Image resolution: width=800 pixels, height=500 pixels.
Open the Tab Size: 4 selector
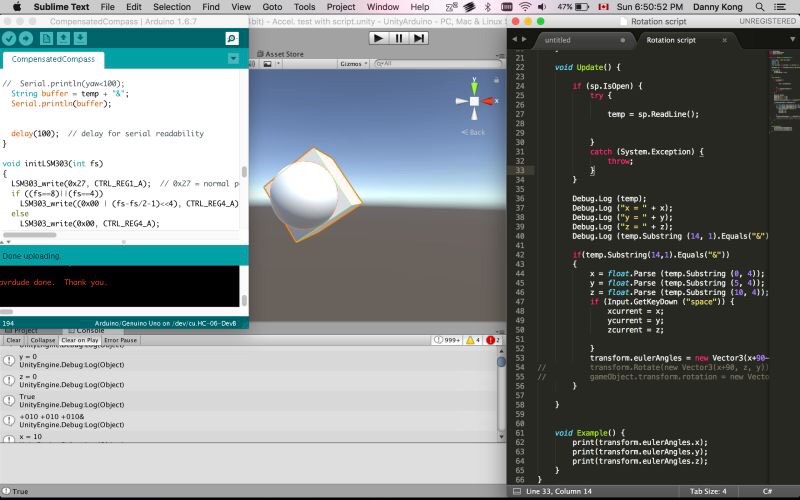pos(708,491)
